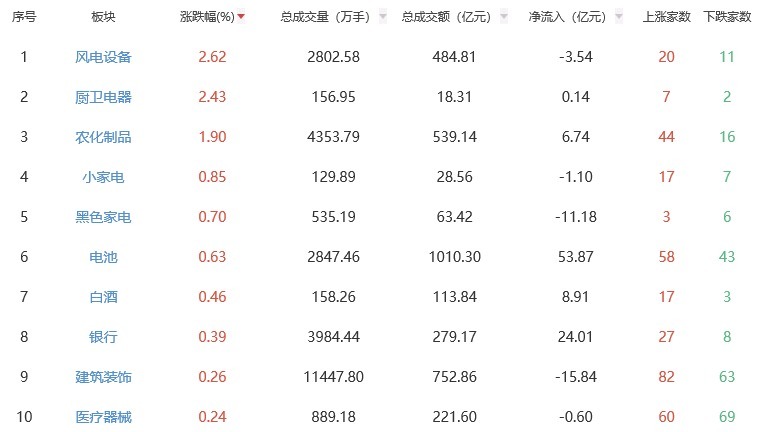Click the 板块 column header
Screen dimensions: 763x432
pos(103,17)
